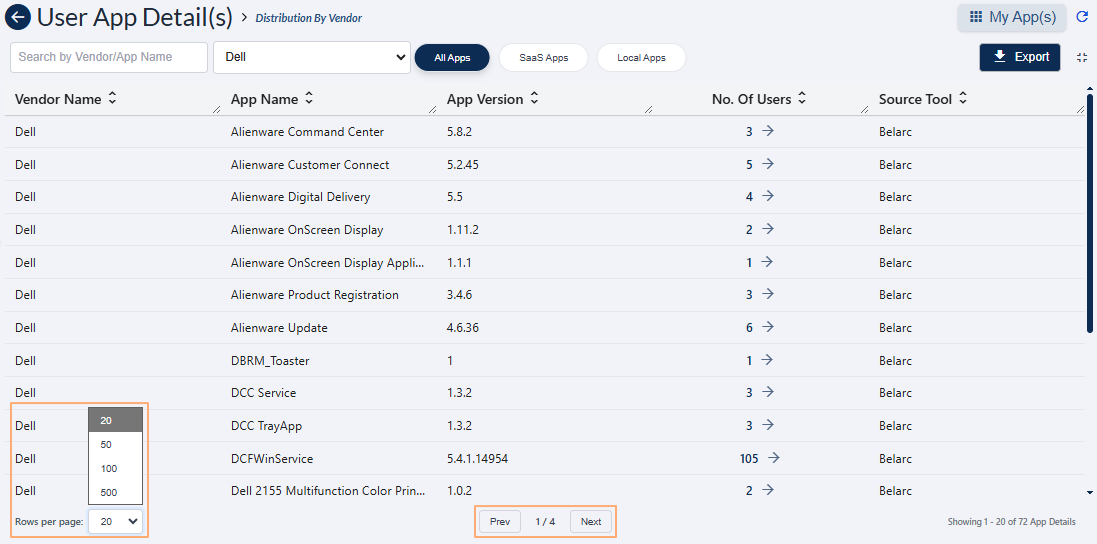
Task: Open users arrow for DCC TrayApp
Action: click(x=767, y=424)
